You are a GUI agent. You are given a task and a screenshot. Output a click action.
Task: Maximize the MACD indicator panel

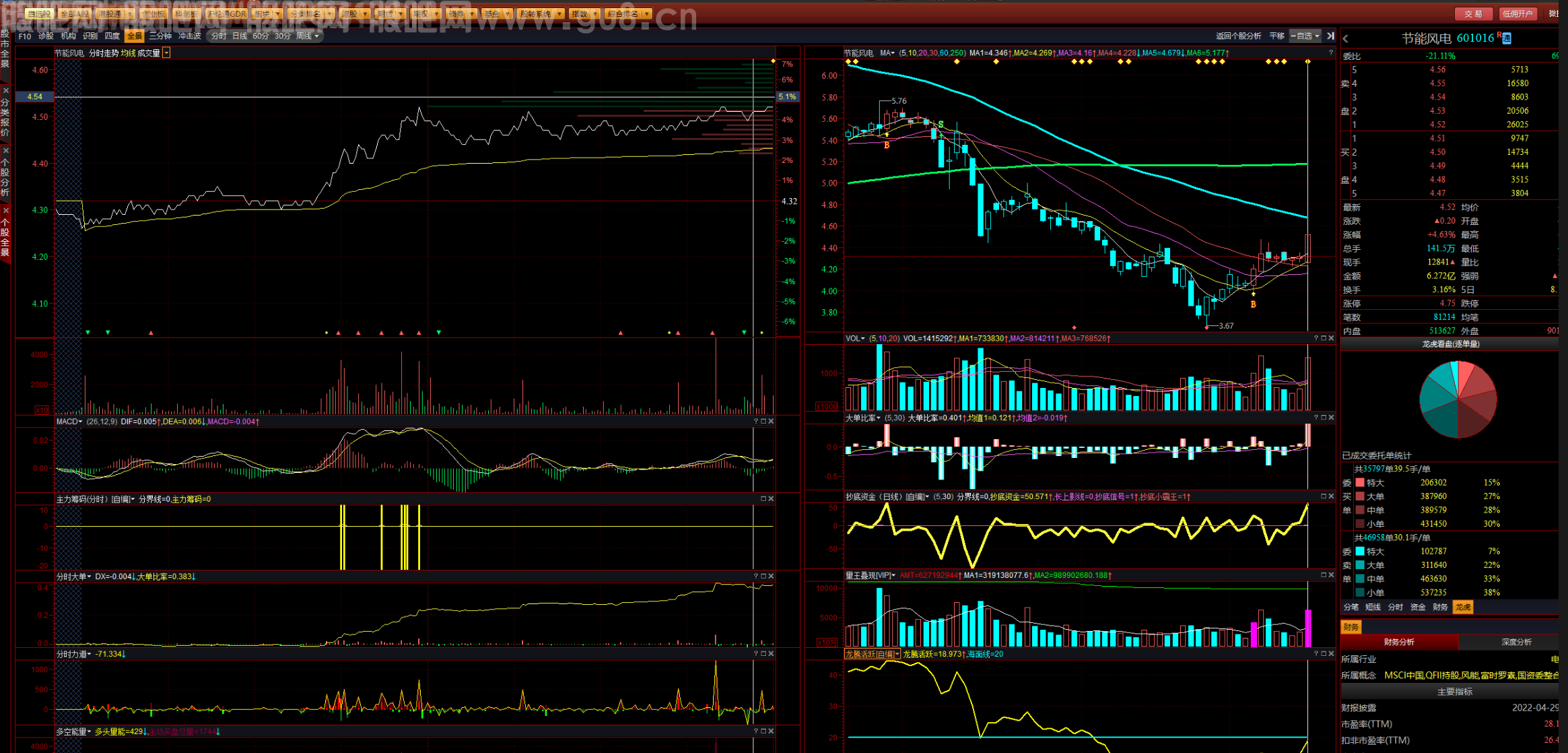pyautogui.click(x=763, y=421)
